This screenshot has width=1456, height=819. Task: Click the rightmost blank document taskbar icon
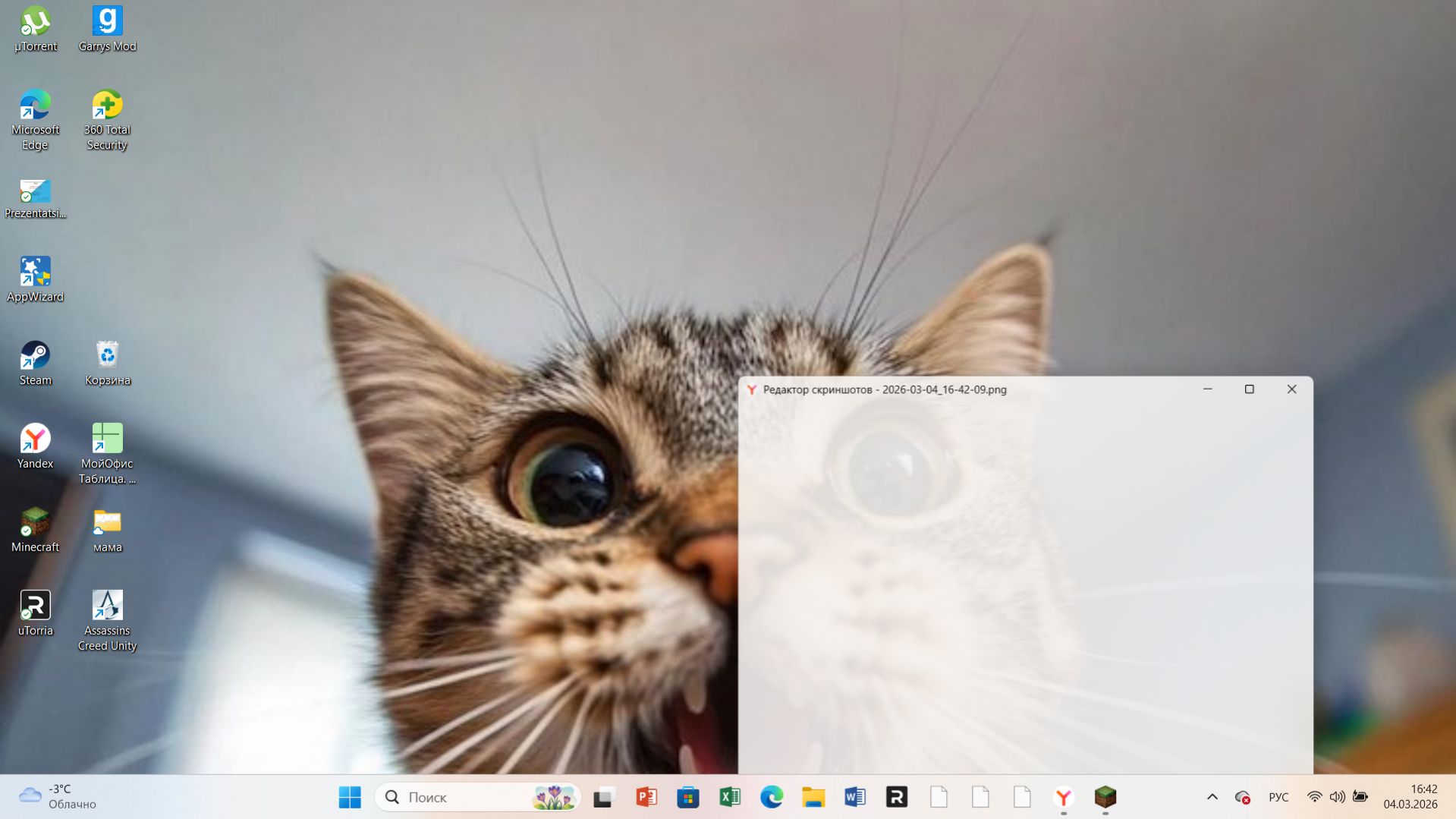pos(1022,797)
